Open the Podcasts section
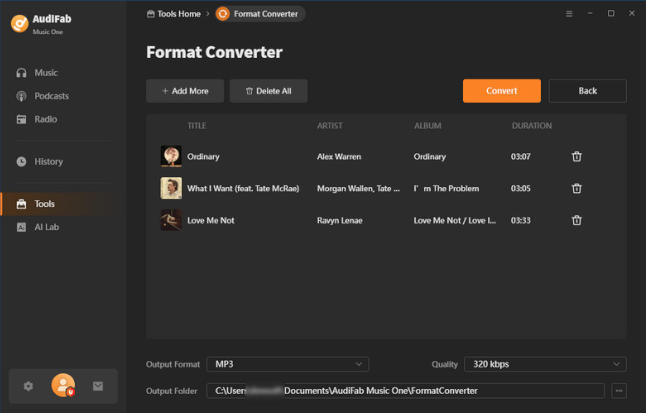This screenshot has width=646, height=413. [x=51, y=96]
